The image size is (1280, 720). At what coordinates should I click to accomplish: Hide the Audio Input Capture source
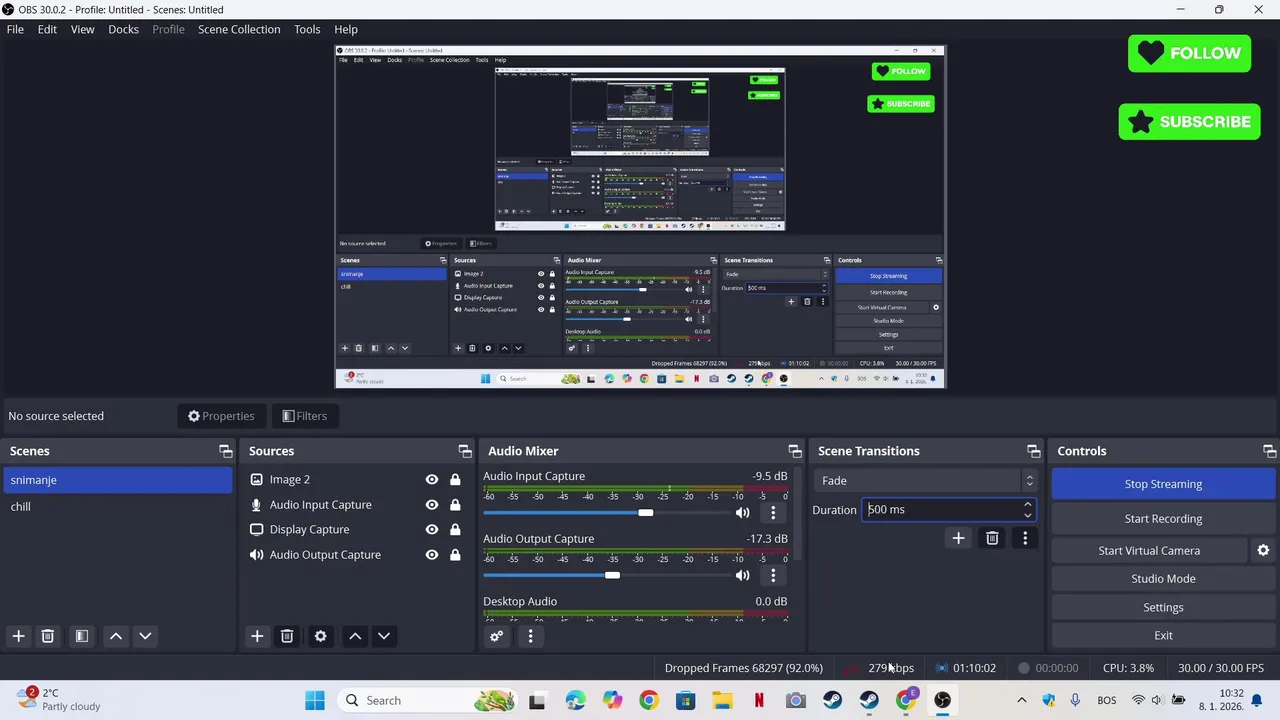(x=432, y=505)
